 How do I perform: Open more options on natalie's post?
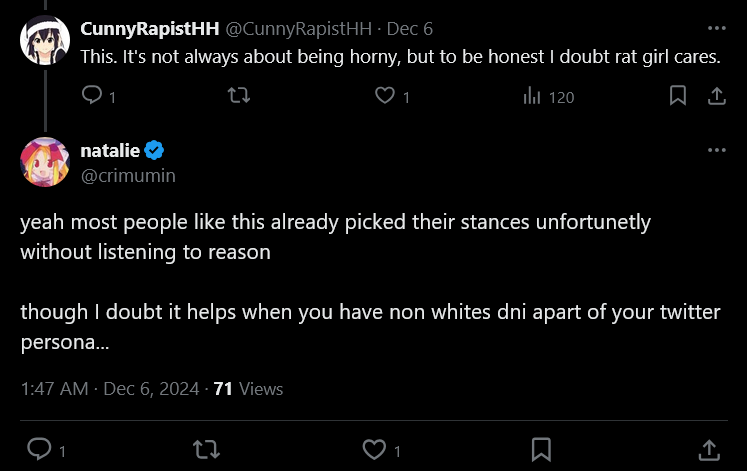point(717,150)
